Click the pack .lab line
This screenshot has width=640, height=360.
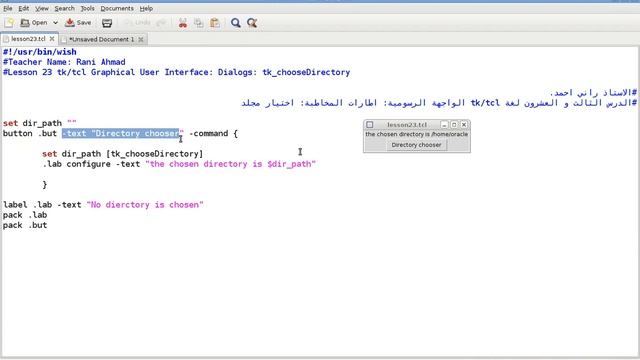pos(25,215)
